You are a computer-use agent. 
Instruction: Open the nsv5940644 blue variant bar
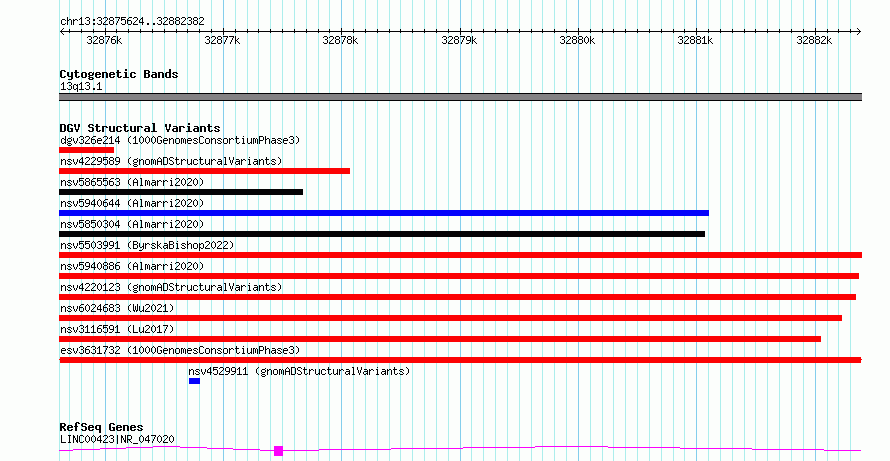[384, 213]
